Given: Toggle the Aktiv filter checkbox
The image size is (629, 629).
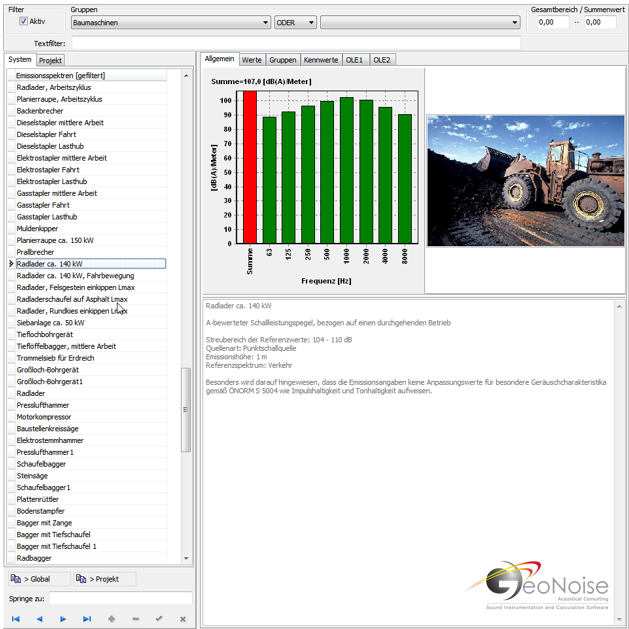Looking at the screenshot, I should (x=24, y=21).
